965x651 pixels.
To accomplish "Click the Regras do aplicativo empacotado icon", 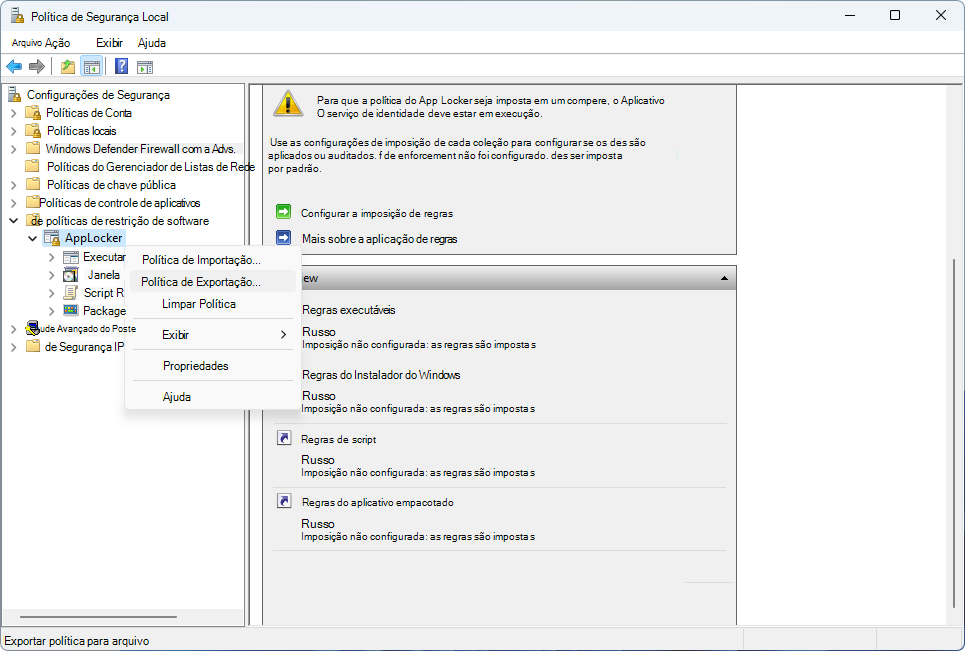I will coord(284,500).
